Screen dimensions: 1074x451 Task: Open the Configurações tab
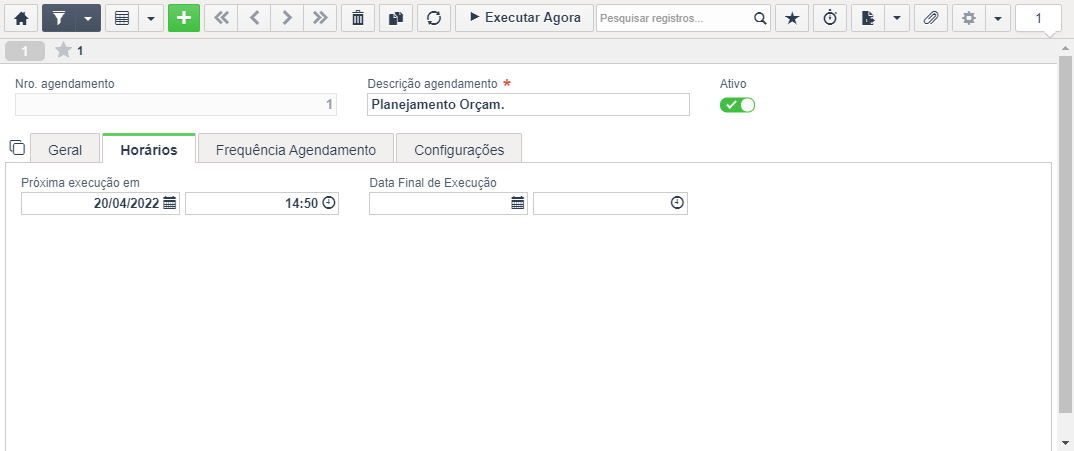click(x=459, y=150)
